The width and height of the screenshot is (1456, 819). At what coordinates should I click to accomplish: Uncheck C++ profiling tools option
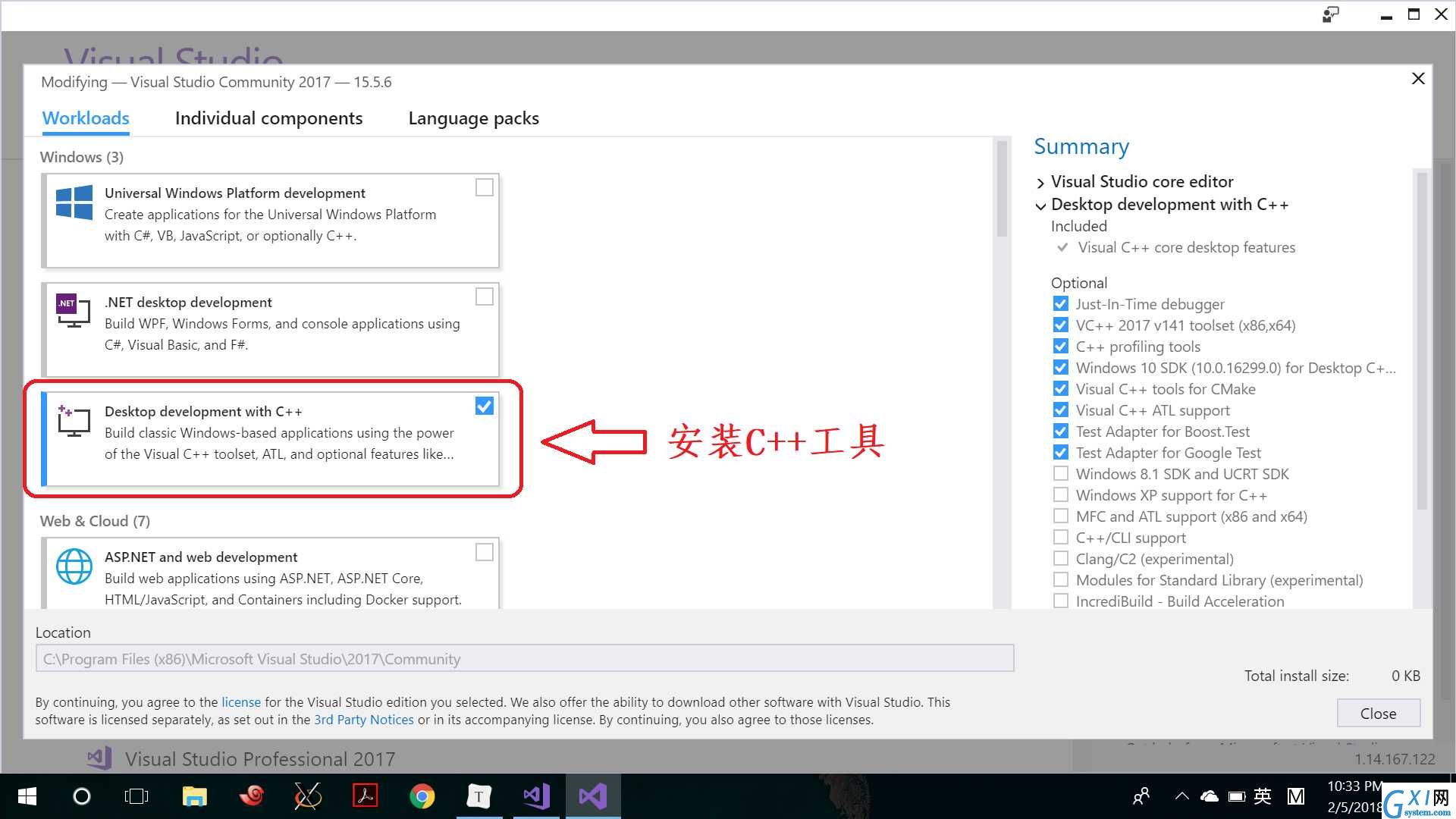click(1061, 347)
